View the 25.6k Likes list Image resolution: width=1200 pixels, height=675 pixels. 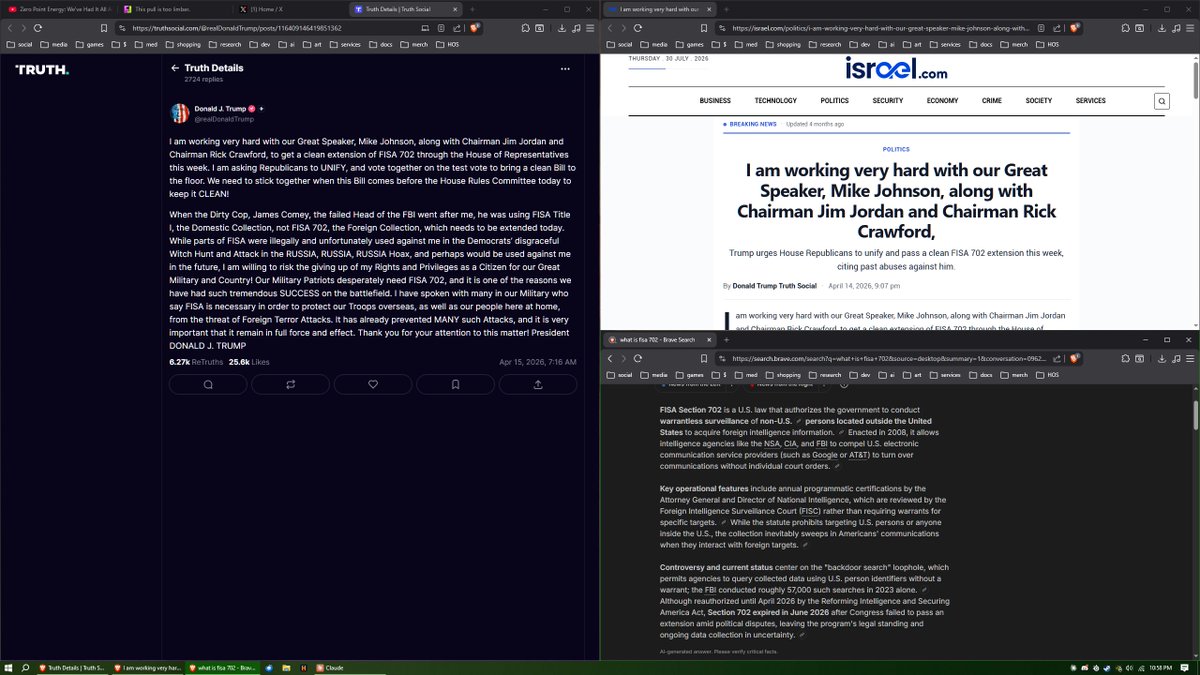click(247, 362)
